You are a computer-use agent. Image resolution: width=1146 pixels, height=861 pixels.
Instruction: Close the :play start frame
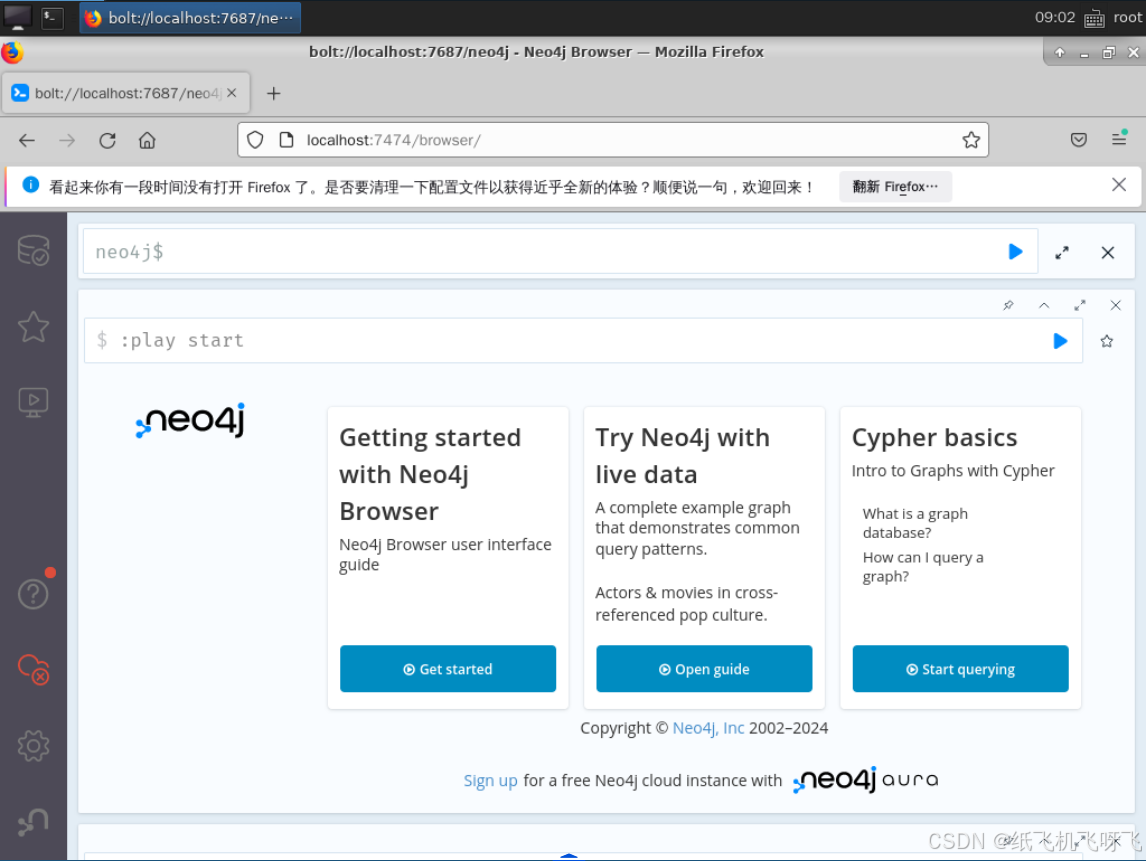click(1115, 306)
